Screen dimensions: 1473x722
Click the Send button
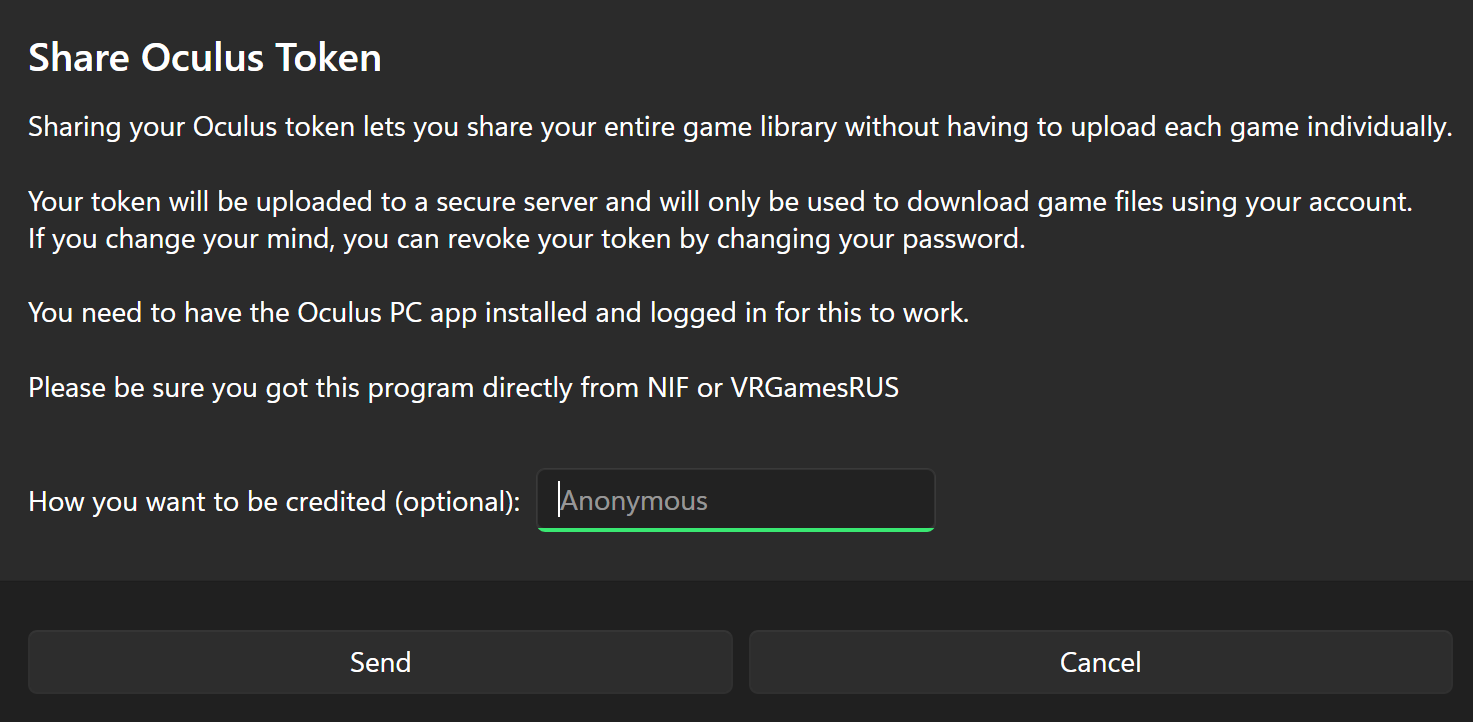tap(380, 662)
